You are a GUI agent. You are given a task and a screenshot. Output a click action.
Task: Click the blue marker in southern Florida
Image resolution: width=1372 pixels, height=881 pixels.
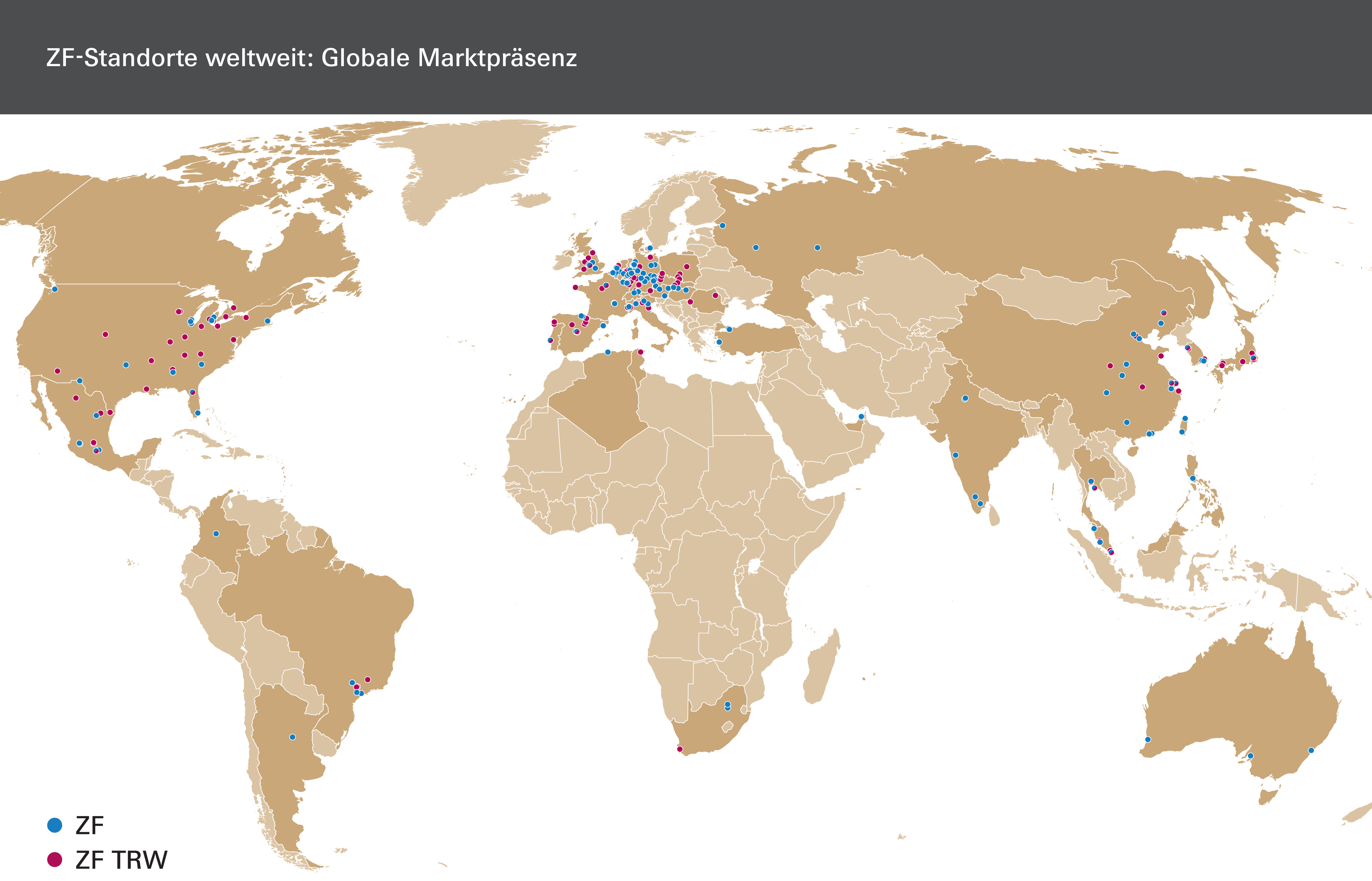(x=198, y=413)
